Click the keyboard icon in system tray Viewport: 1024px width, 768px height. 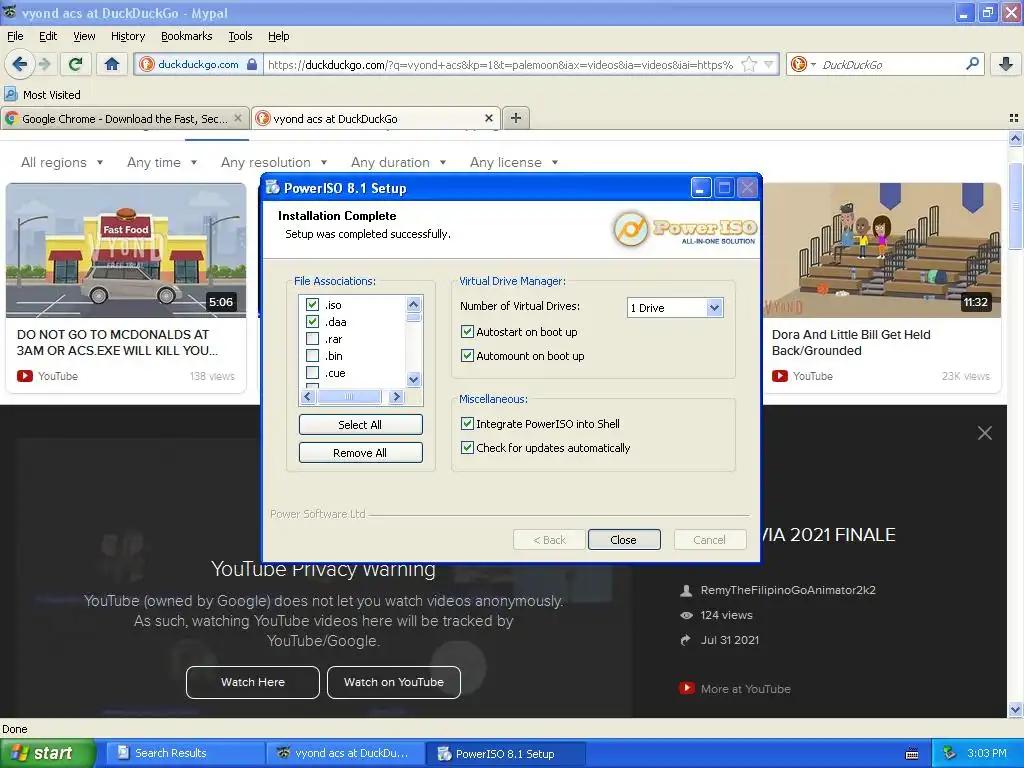click(912, 754)
